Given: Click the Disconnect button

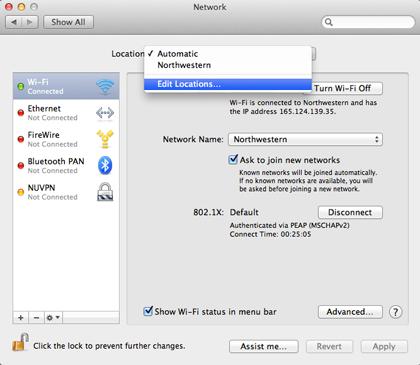Looking at the screenshot, I should click(350, 212).
